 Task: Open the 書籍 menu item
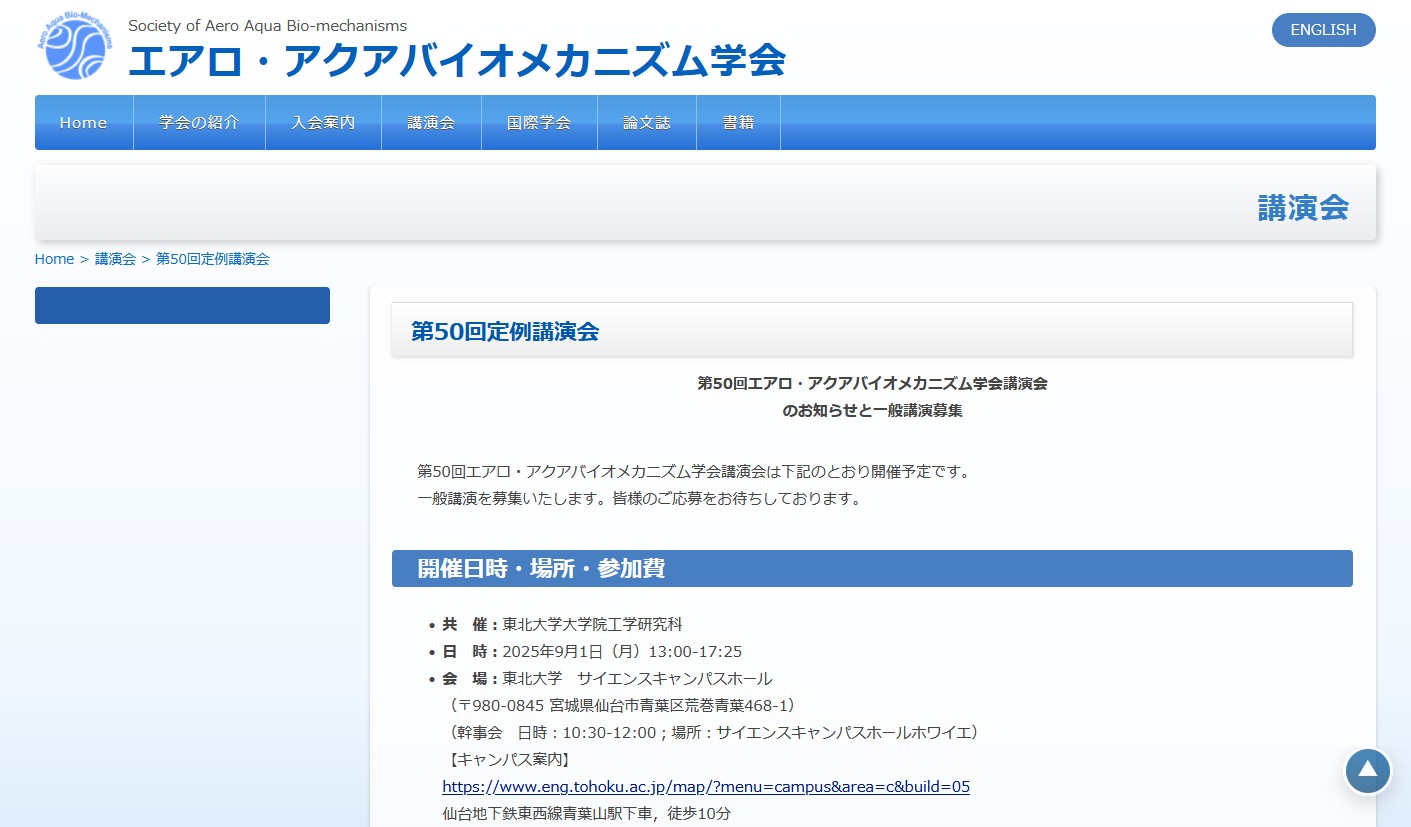coord(738,123)
